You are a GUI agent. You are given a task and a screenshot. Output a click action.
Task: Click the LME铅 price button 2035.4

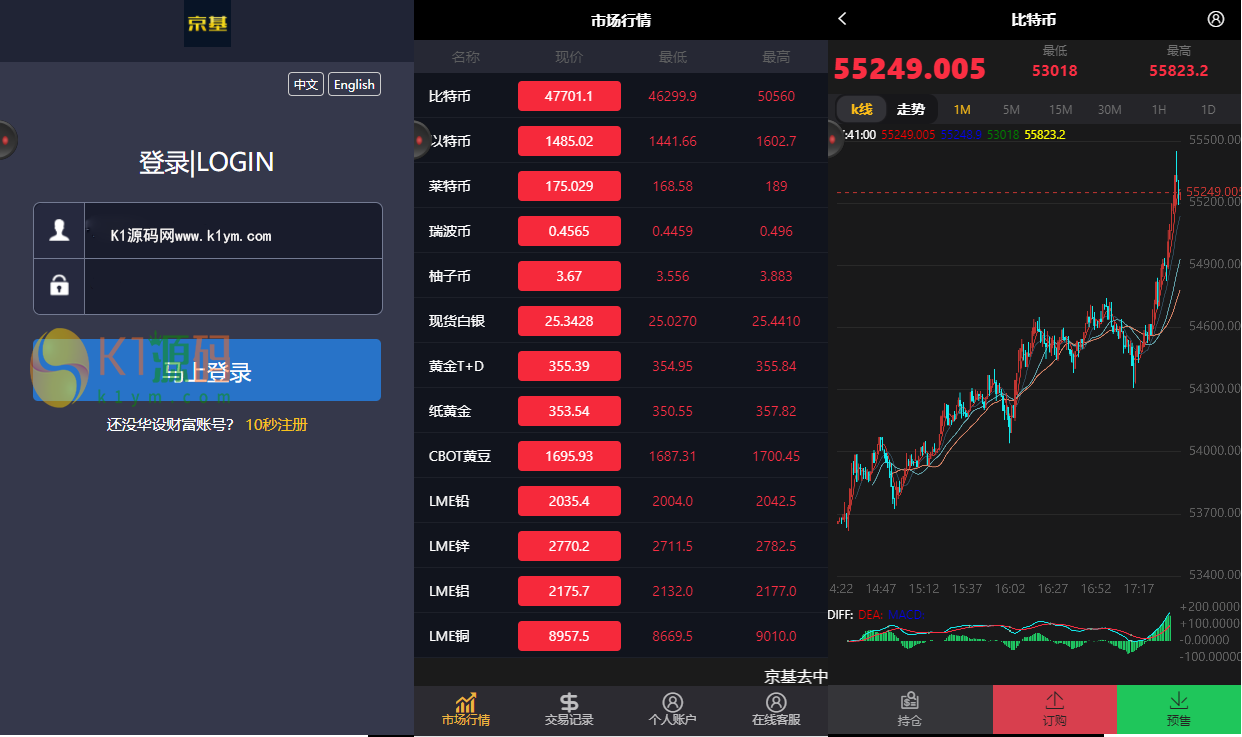569,501
